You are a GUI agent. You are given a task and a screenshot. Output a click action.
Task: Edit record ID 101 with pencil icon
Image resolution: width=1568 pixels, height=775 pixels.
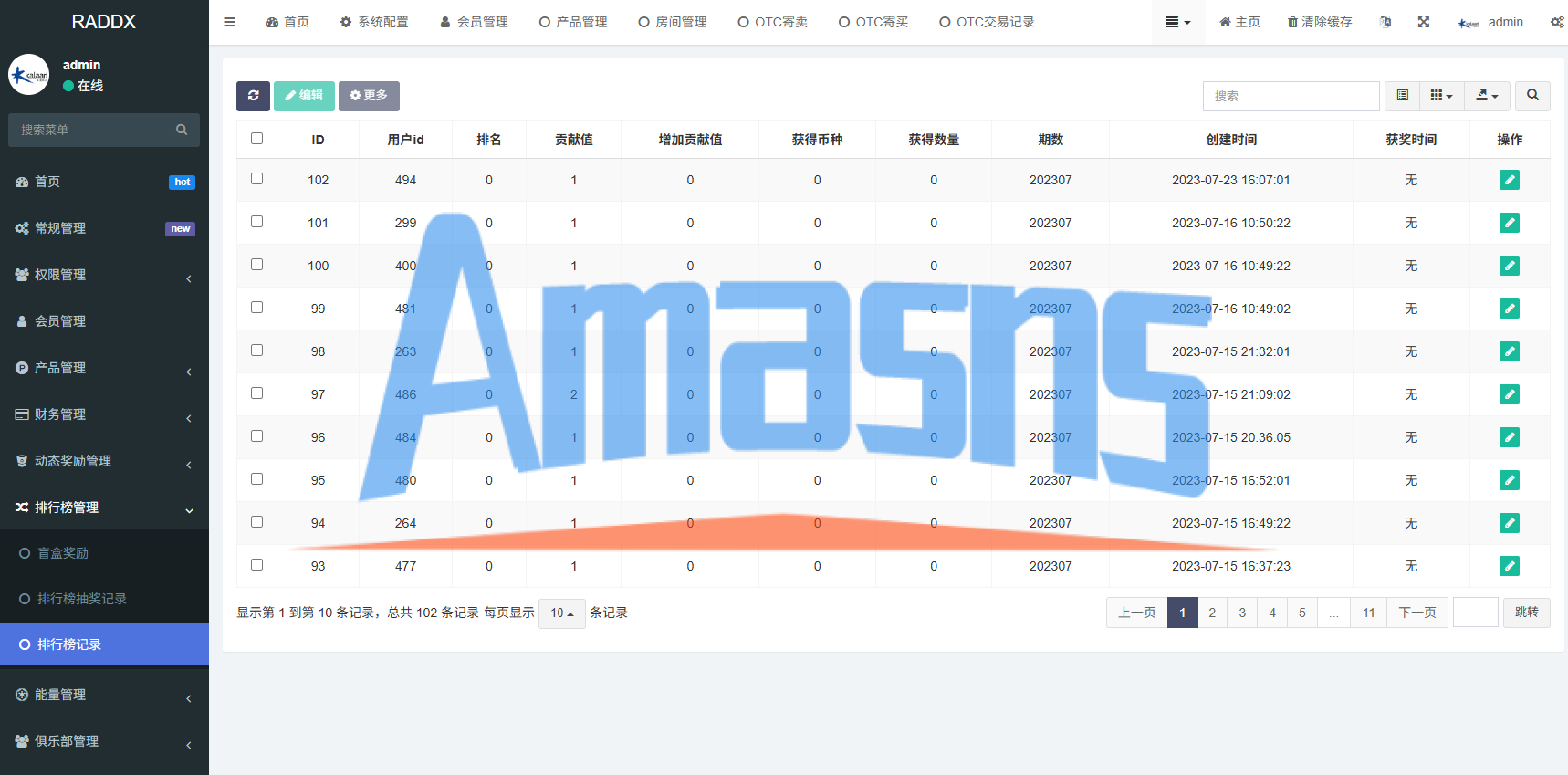coord(1510,223)
